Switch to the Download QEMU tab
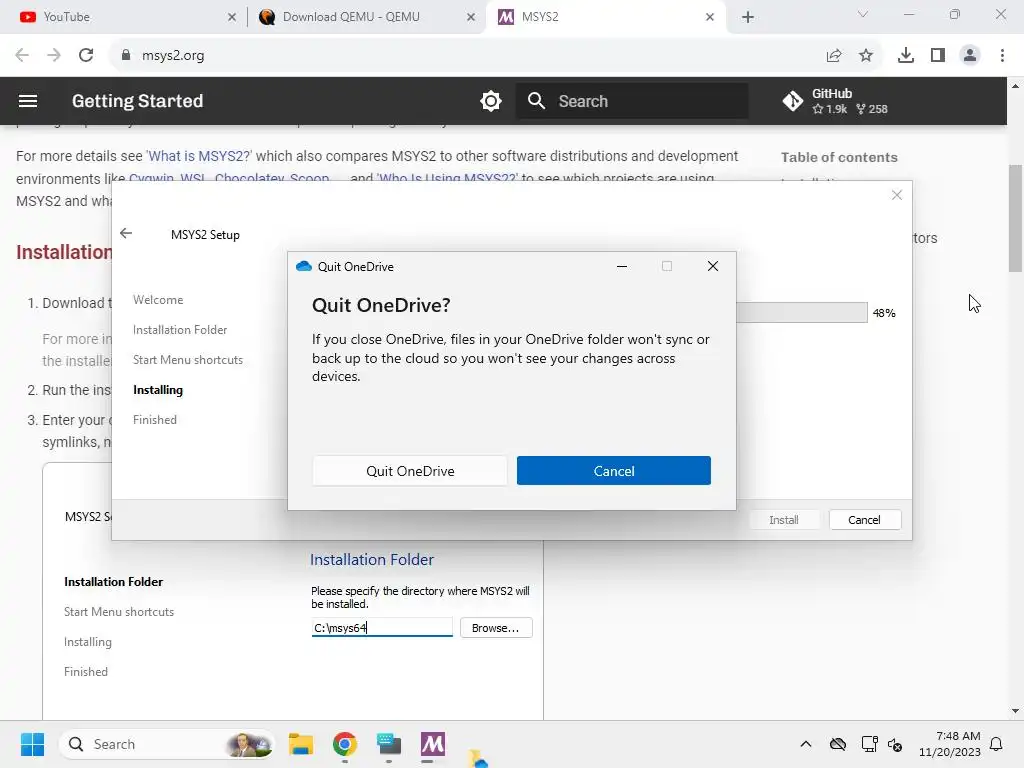This screenshot has height=768, width=1024. coord(366,17)
